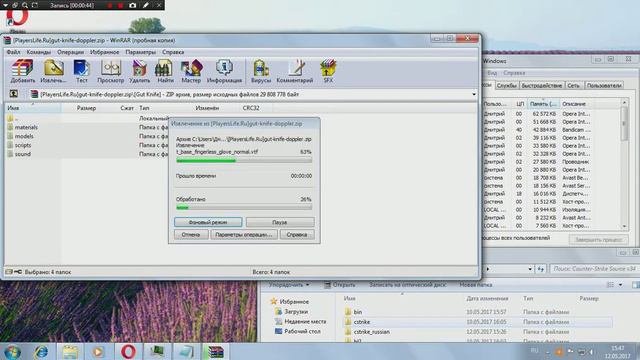Viewport: 640px width, 360px height.
Task: Click Записать на оптический диск in Explorer
Action: (407, 285)
